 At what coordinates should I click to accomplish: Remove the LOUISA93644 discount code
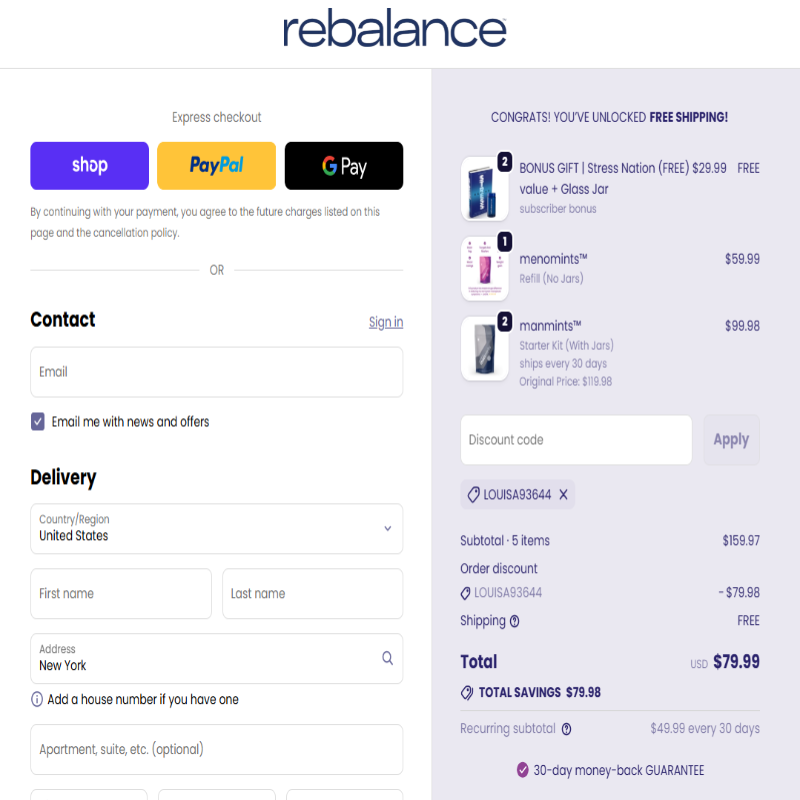[x=563, y=494]
